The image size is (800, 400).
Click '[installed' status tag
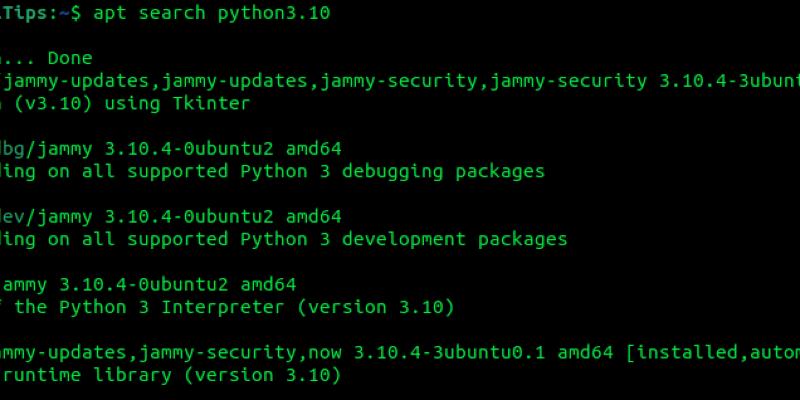(x=681, y=353)
